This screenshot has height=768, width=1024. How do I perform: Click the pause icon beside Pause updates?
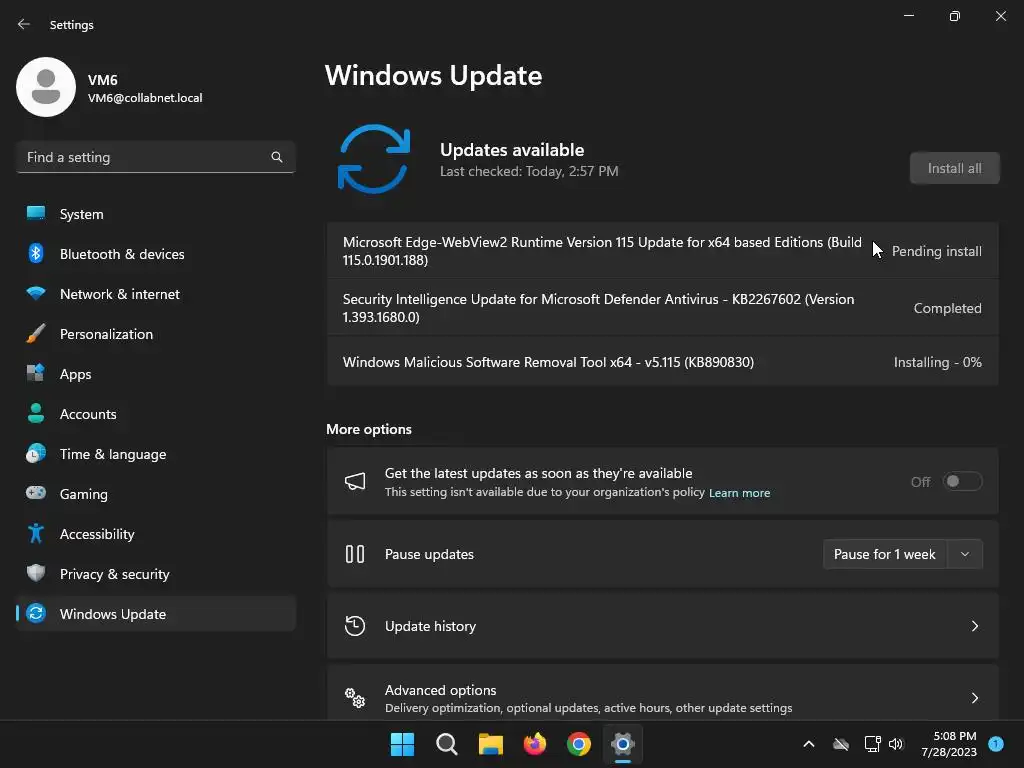pyautogui.click(x=355, y=554)
